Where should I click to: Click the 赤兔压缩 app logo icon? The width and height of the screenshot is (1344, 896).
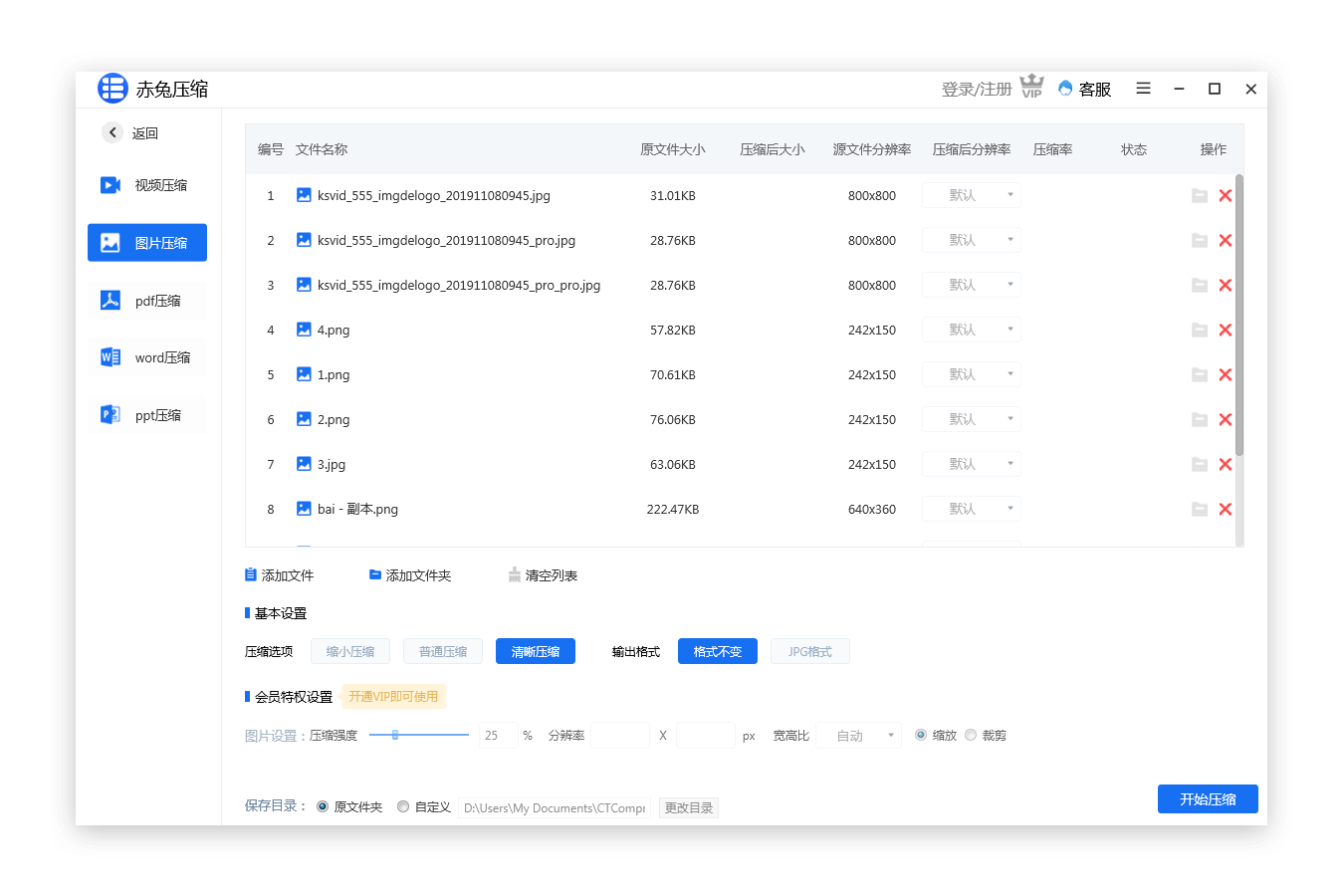(x=112, y=89)
